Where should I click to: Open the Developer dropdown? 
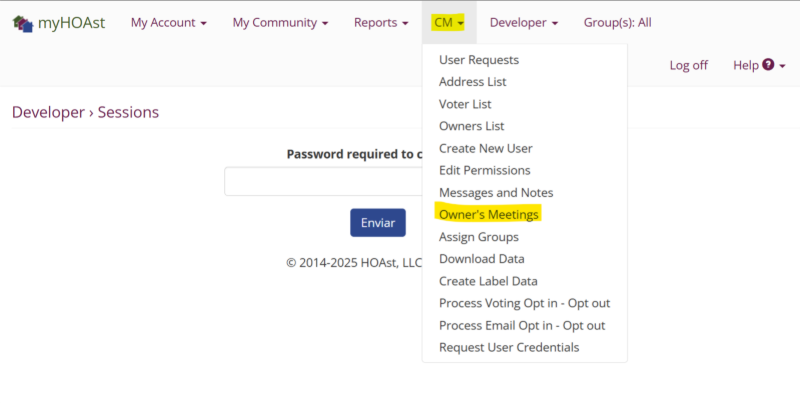(524, 22)
